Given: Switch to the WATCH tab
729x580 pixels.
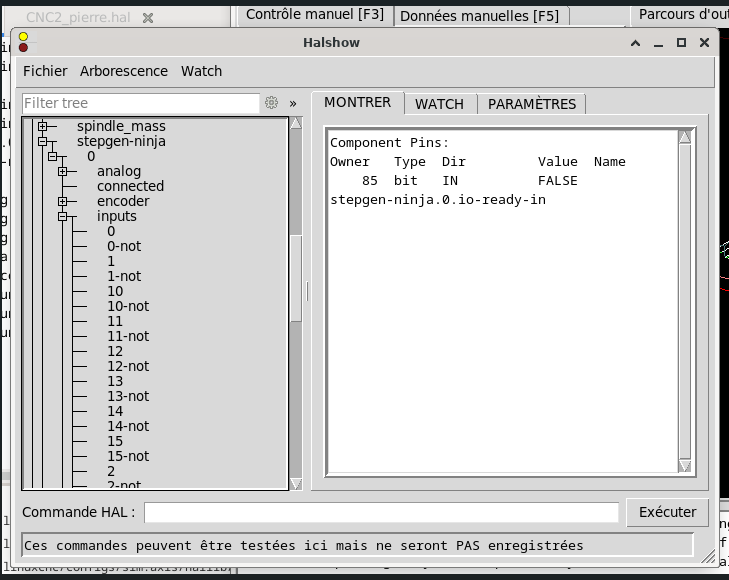Looking at the screenshot, I should (439, 104).
